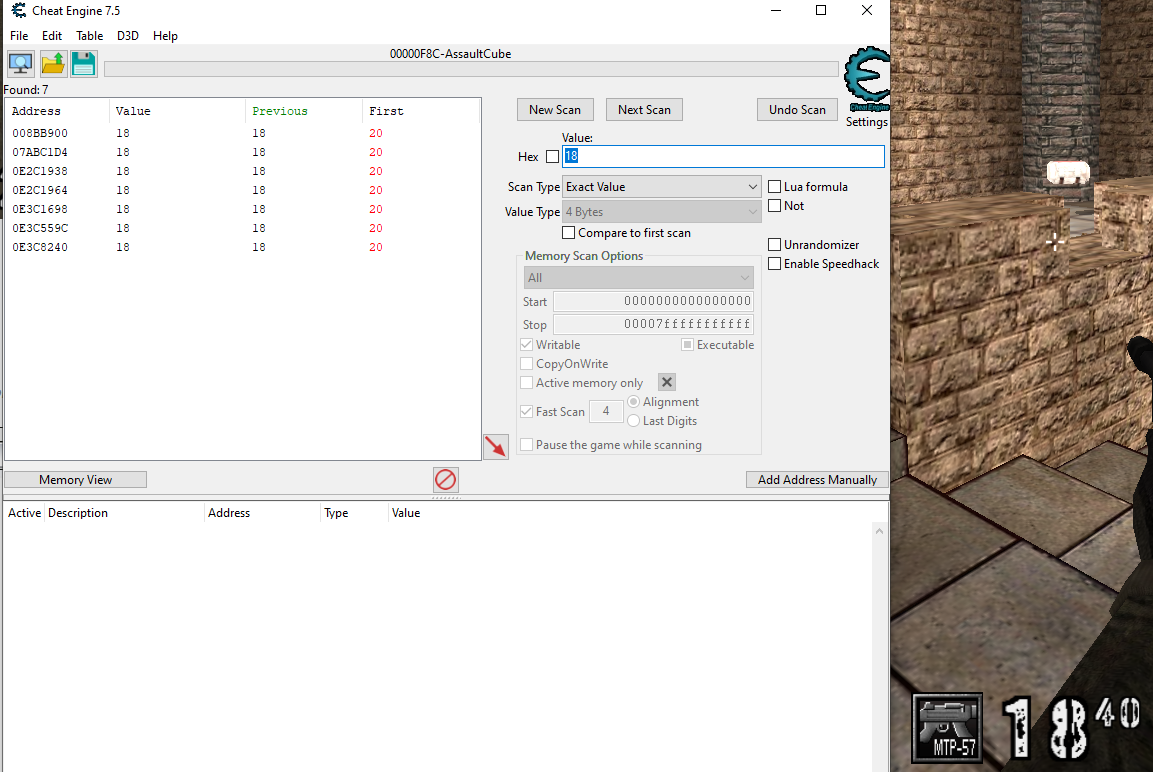
Task: Click the Previous column header
Action: 304,111
